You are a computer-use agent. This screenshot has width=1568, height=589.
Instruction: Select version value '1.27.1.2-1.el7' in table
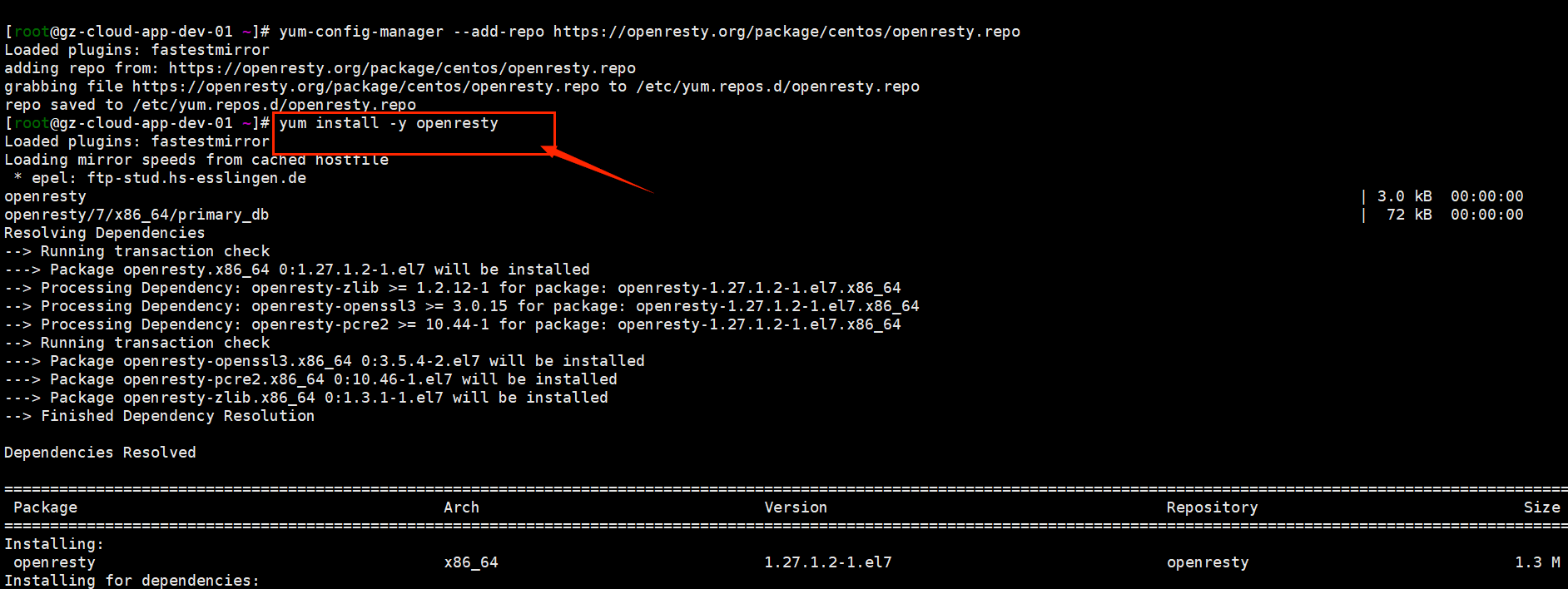(828, 562)
